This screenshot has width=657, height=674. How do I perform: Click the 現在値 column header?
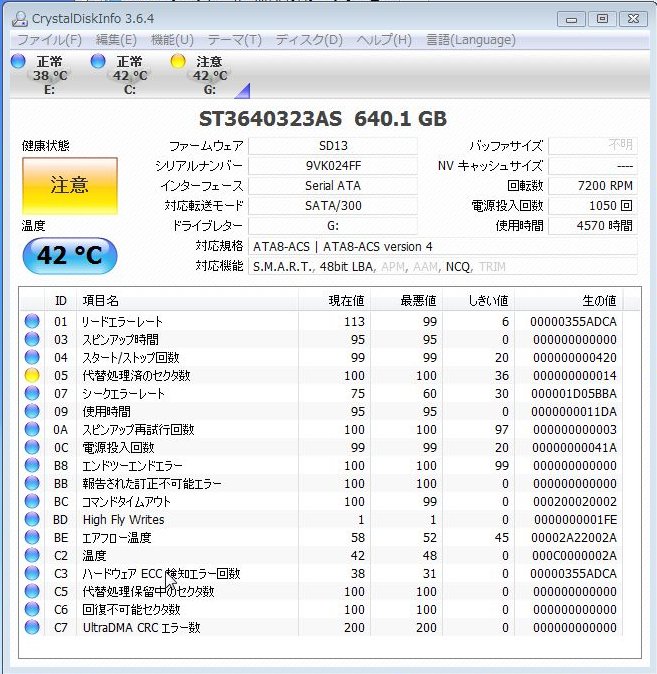click(334, 300)
